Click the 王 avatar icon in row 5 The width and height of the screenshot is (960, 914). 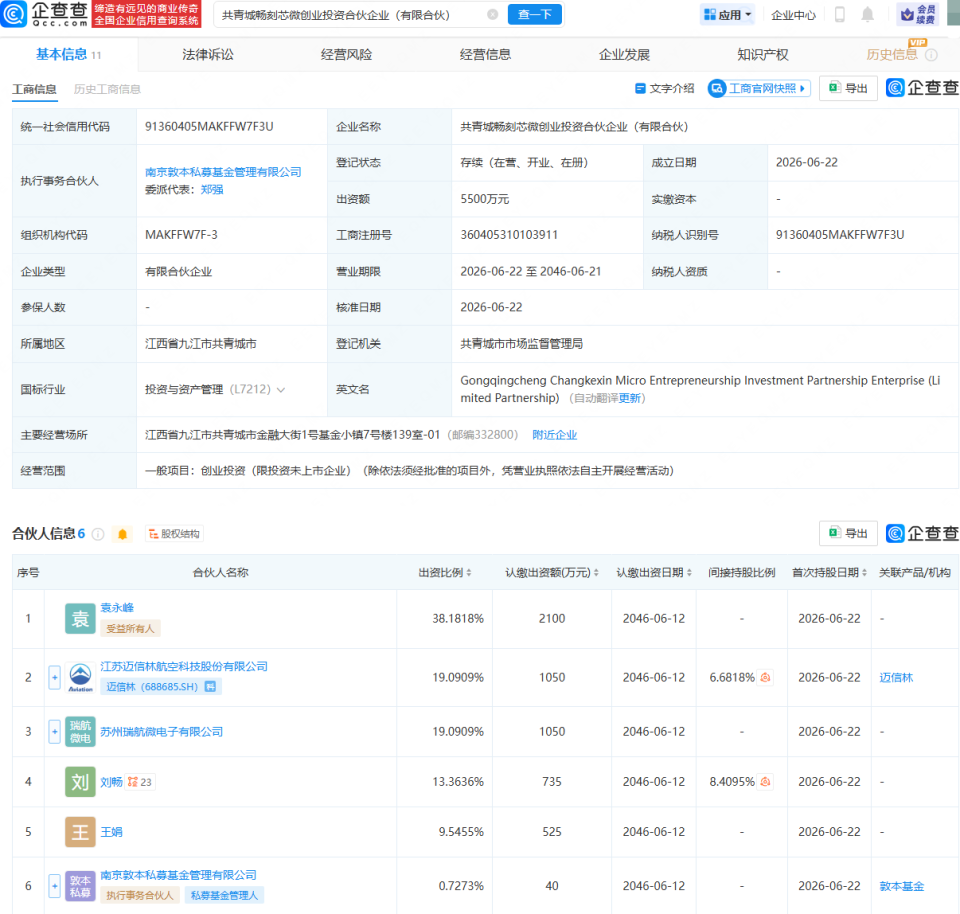point(80,833)
